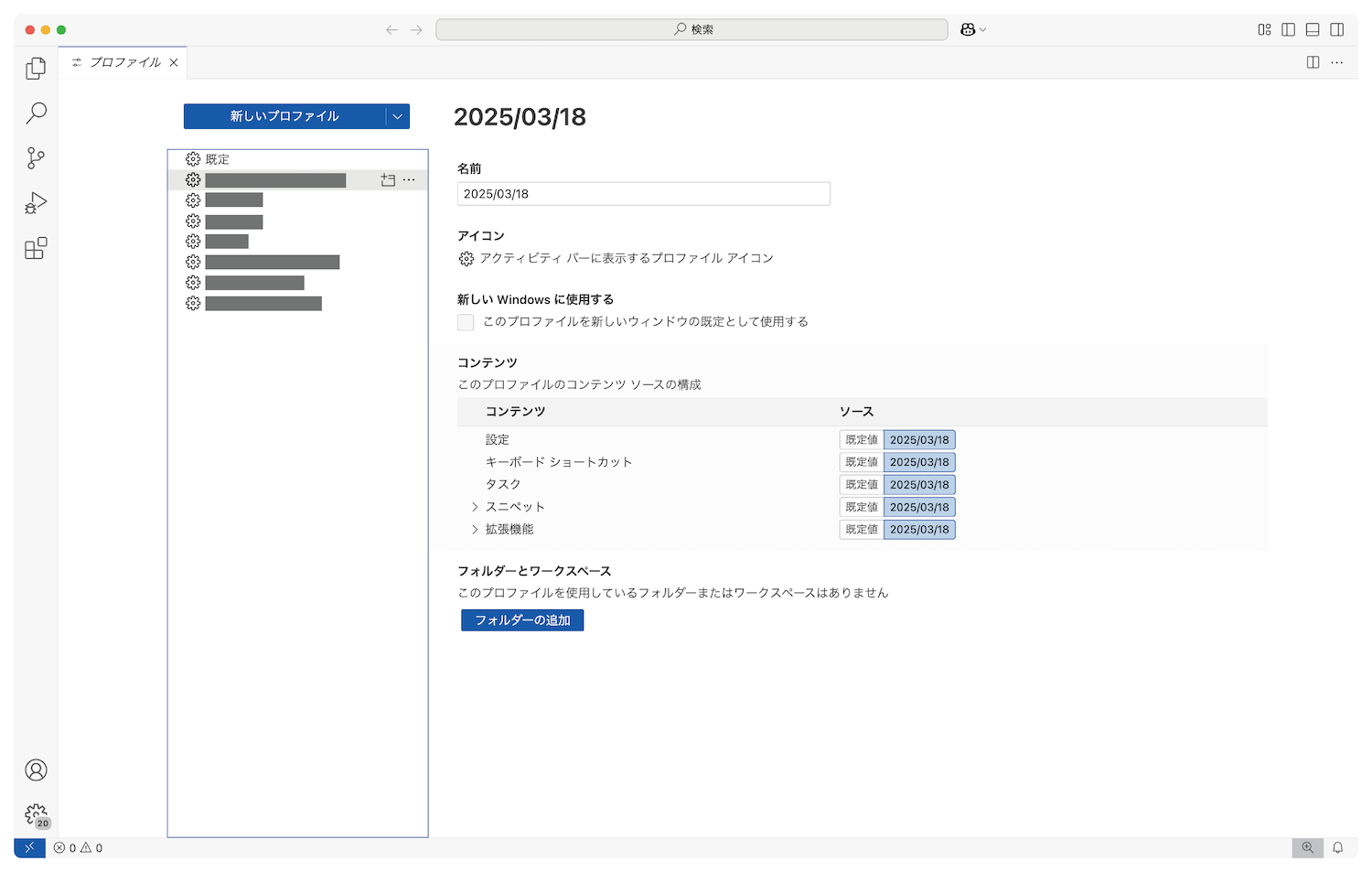The height and width of the screenshot is (872, 1372).
Task: Close the プロファイル tab
Action: 174,62
